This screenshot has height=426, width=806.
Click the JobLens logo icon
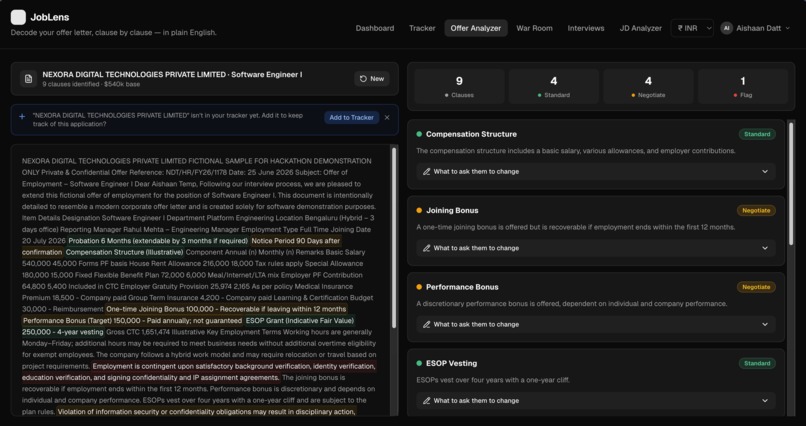click(18, 17)
